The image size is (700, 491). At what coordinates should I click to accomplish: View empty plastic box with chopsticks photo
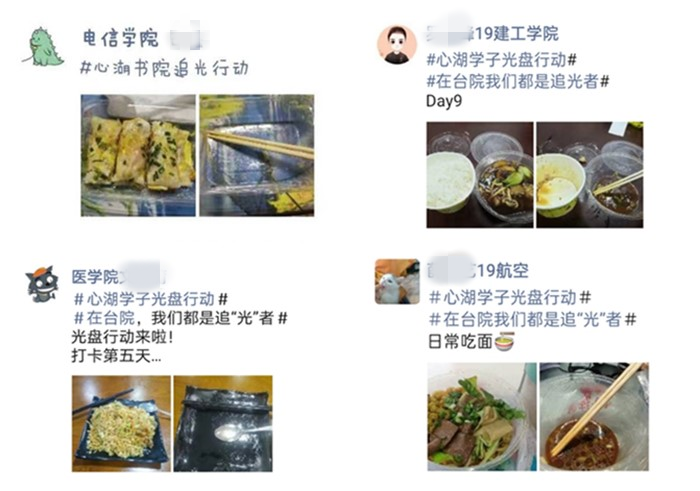(257, 155)
